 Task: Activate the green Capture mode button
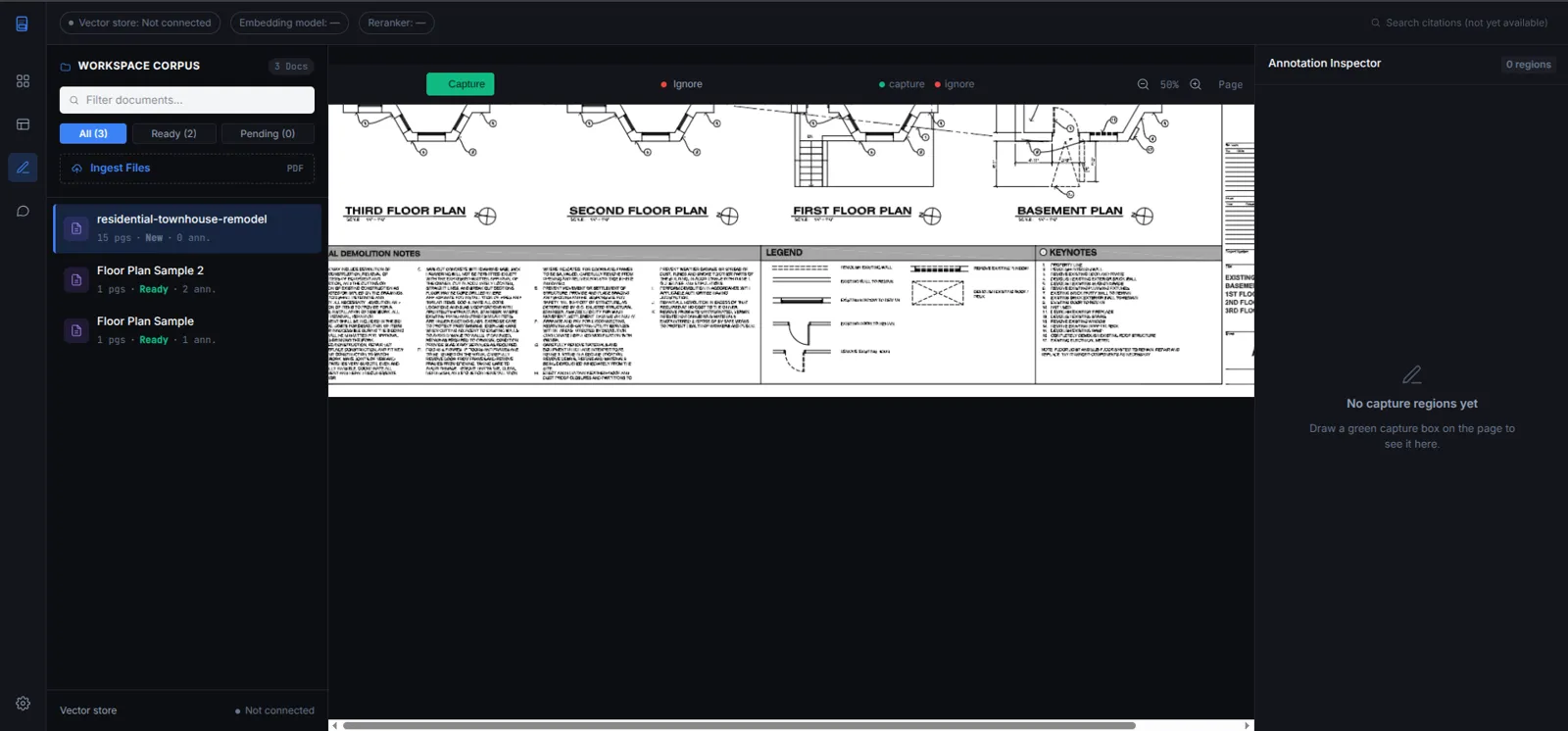click(x=461, y=84)
